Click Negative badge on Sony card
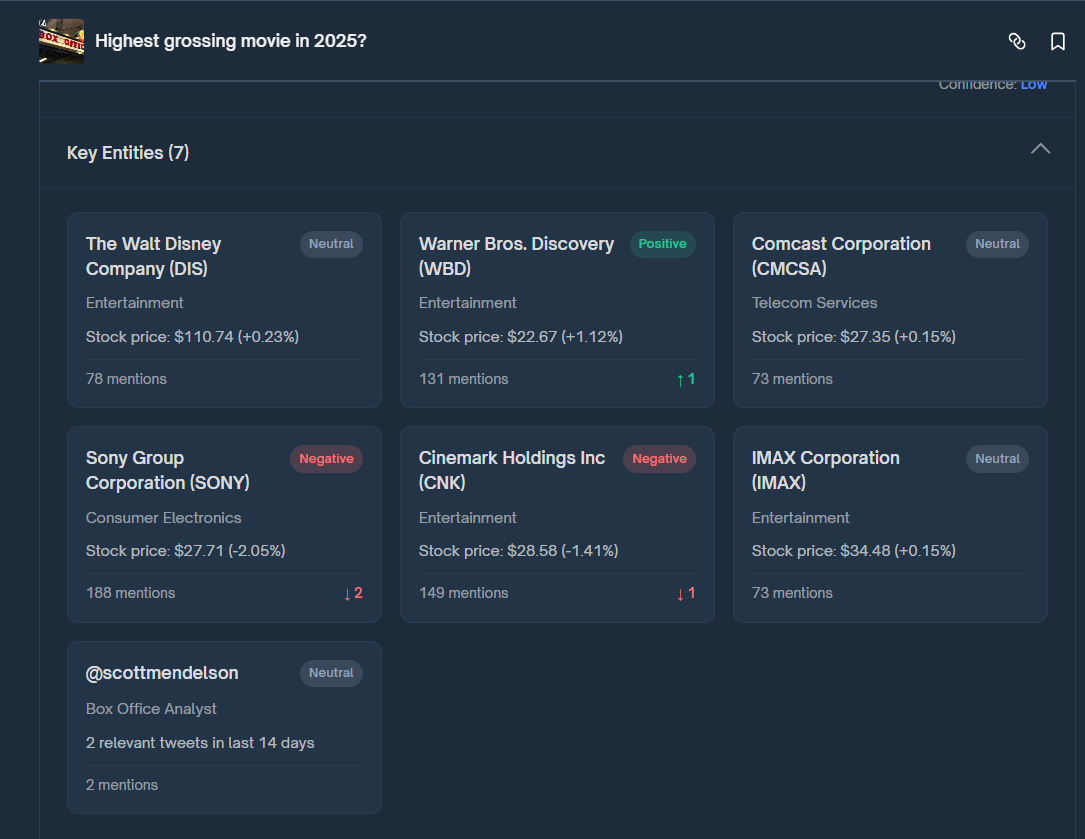Image resolution: width=1085 pixels, height=839 pixels. 326,458
